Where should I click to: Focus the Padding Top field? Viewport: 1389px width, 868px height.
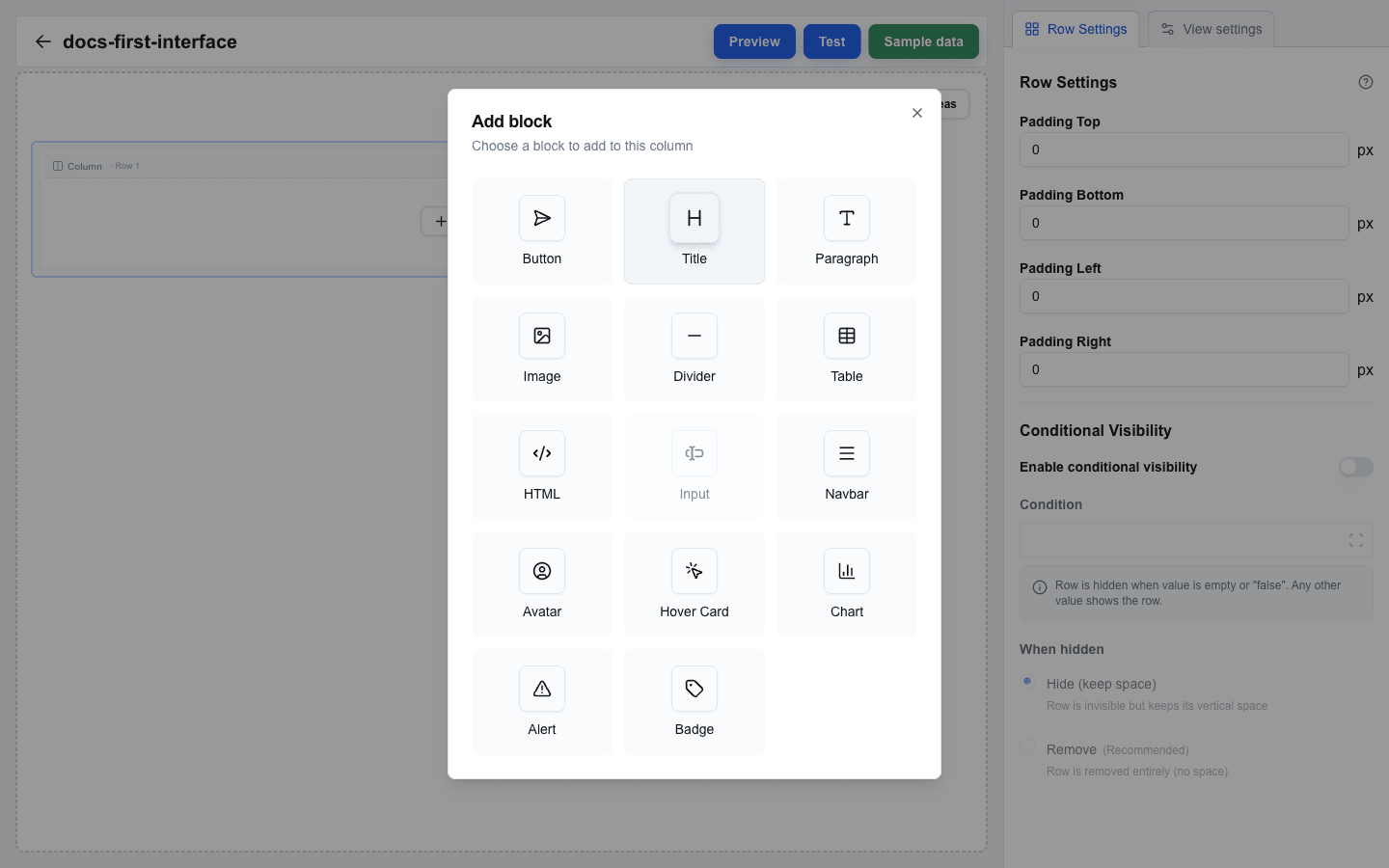(1185, 149)
